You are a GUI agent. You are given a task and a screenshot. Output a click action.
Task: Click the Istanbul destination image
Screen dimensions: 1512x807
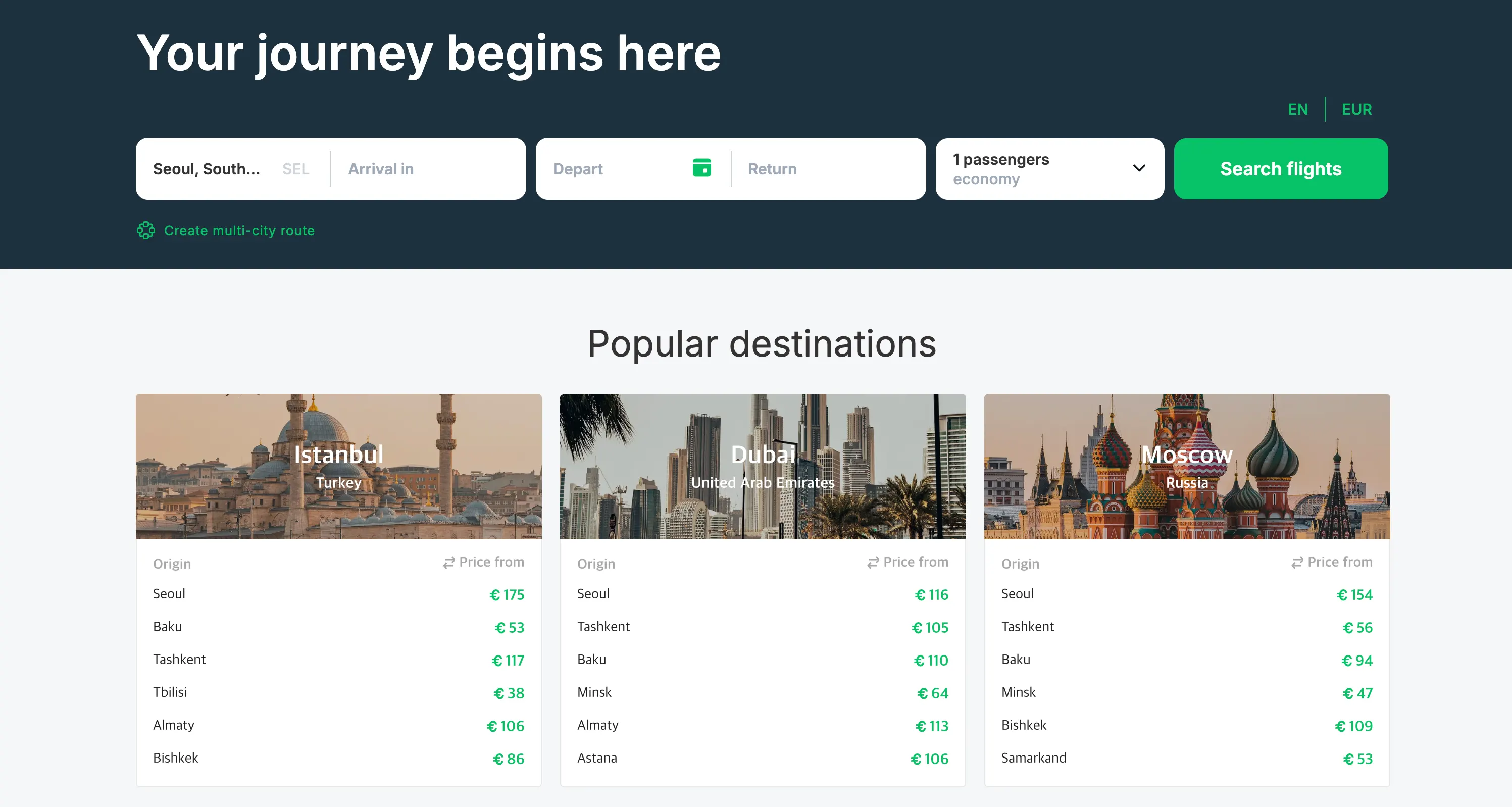(339, 467)
